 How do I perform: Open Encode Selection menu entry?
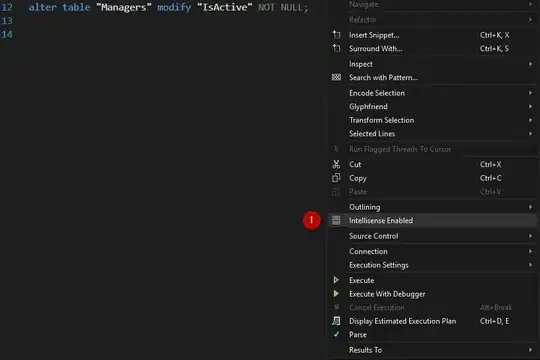click(x=432, y=93)
